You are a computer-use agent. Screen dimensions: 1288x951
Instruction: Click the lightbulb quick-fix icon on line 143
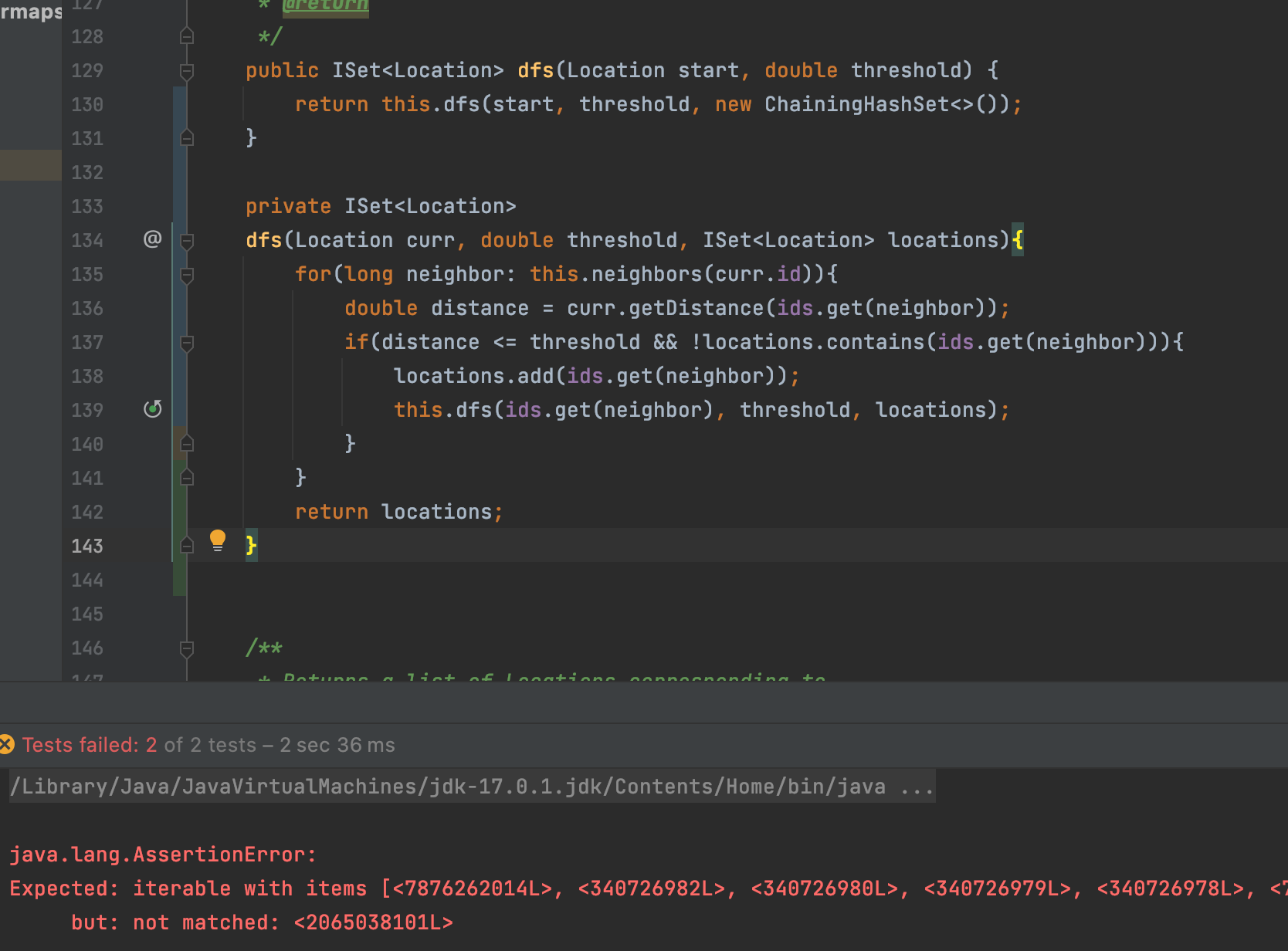[218, 540]
